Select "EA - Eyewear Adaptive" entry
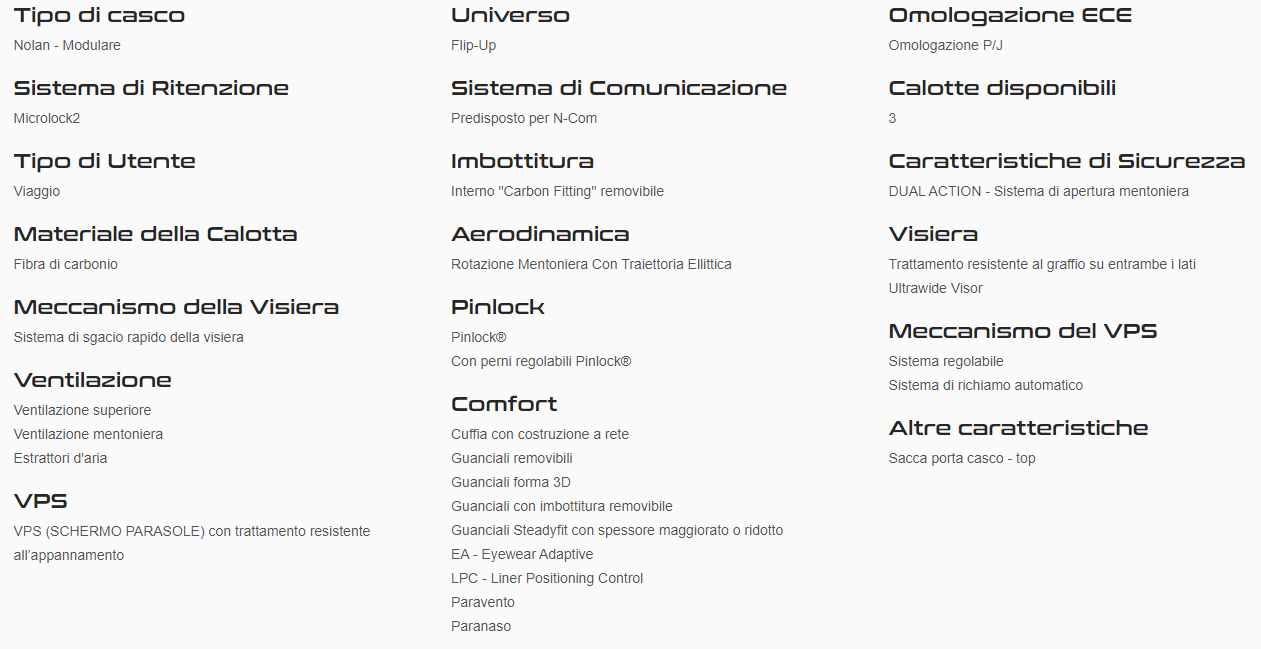The image size is (1261, 649). (x=522, y=554)
